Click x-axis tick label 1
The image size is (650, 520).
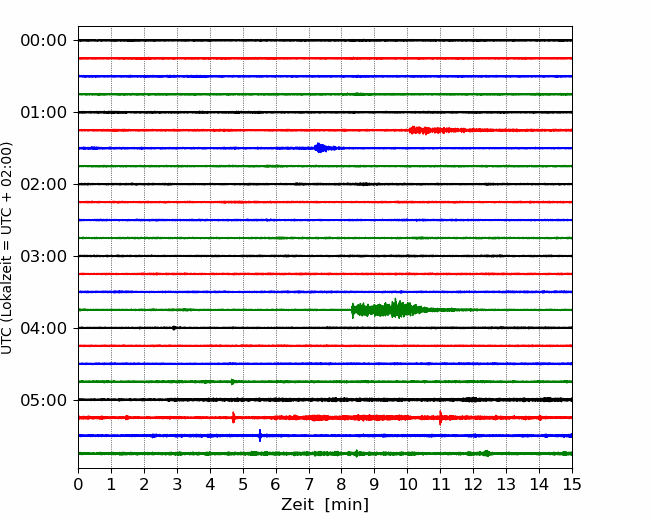(111, 484)
